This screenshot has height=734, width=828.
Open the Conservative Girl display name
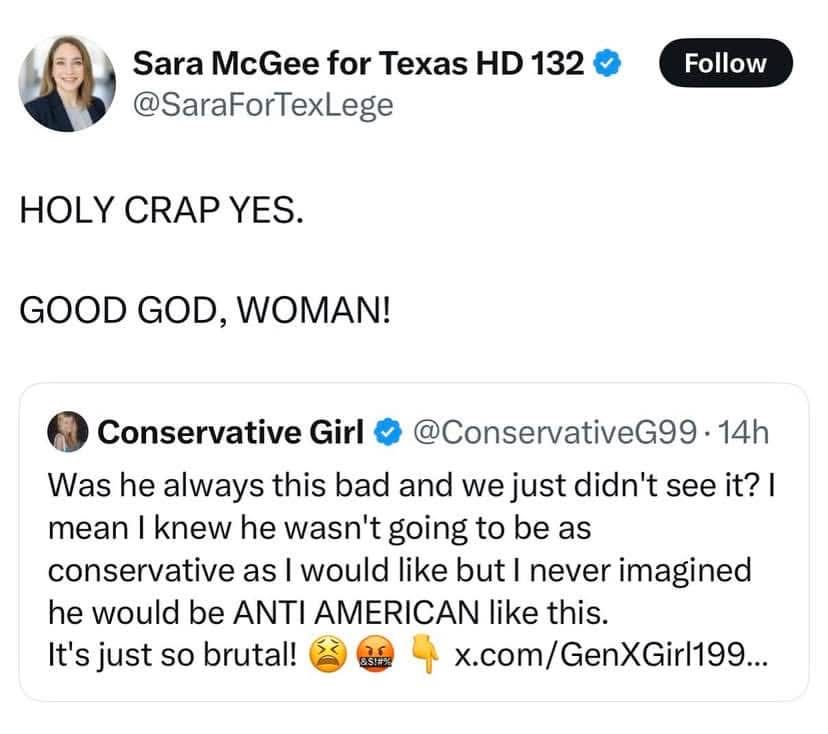231,432
